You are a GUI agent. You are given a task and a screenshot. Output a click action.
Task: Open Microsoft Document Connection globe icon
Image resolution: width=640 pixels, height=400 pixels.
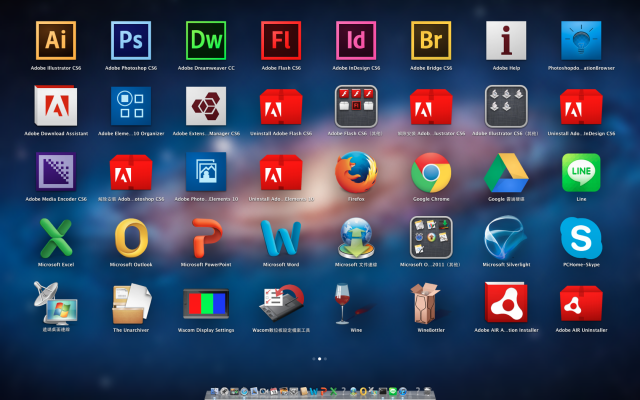click(x=356, y=238)
